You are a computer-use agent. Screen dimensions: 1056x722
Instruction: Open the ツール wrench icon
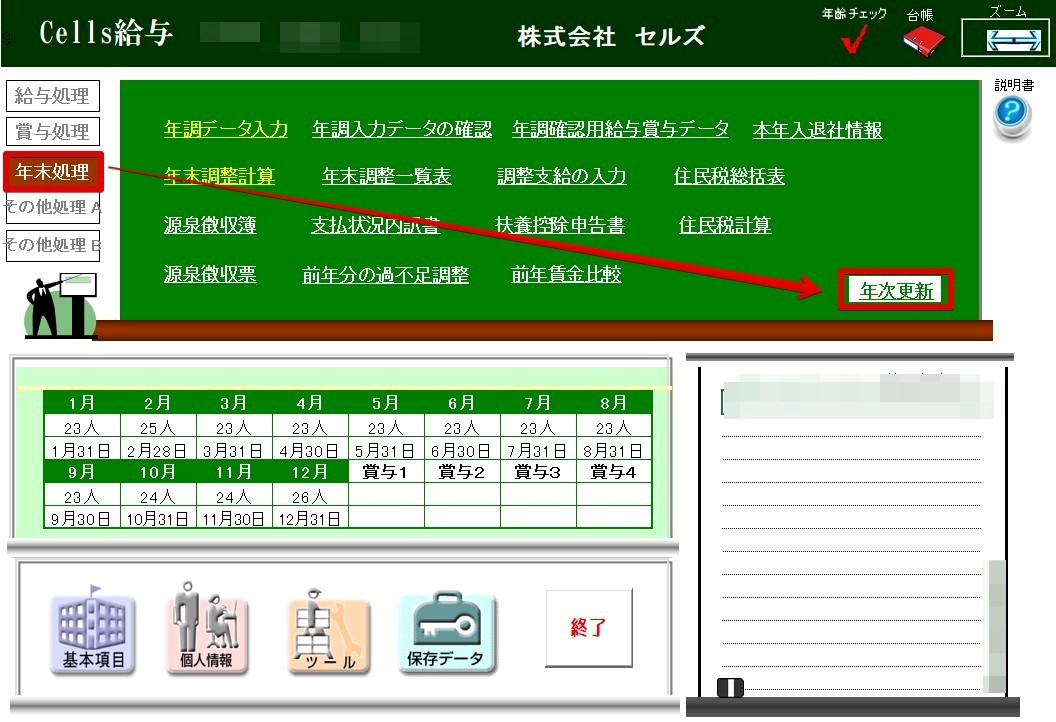[x=329, y=631]
